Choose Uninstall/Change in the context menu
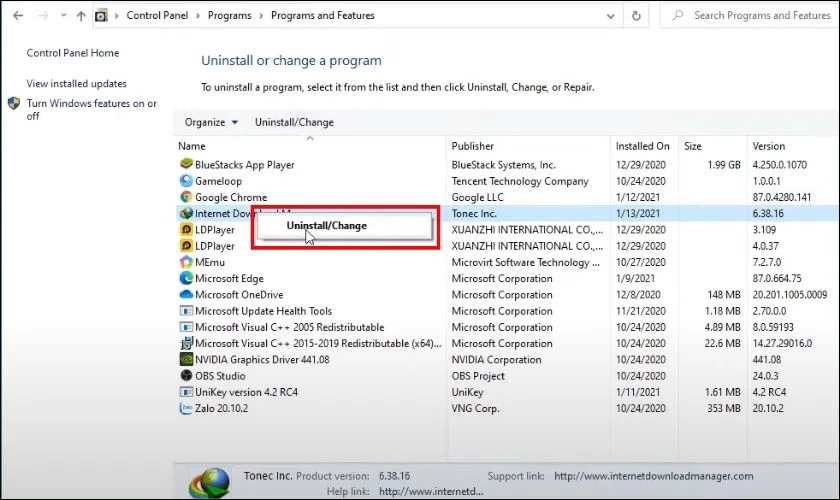 coord(344,226)
